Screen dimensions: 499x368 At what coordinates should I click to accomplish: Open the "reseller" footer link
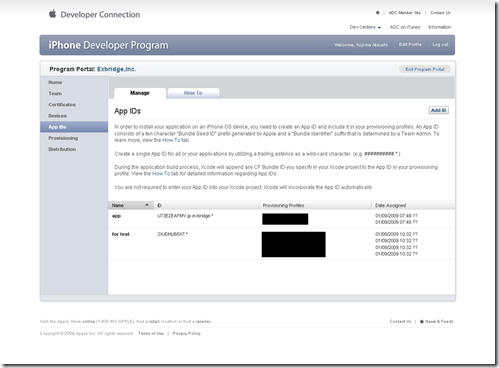pyautogui.click(x=203, y=322)
